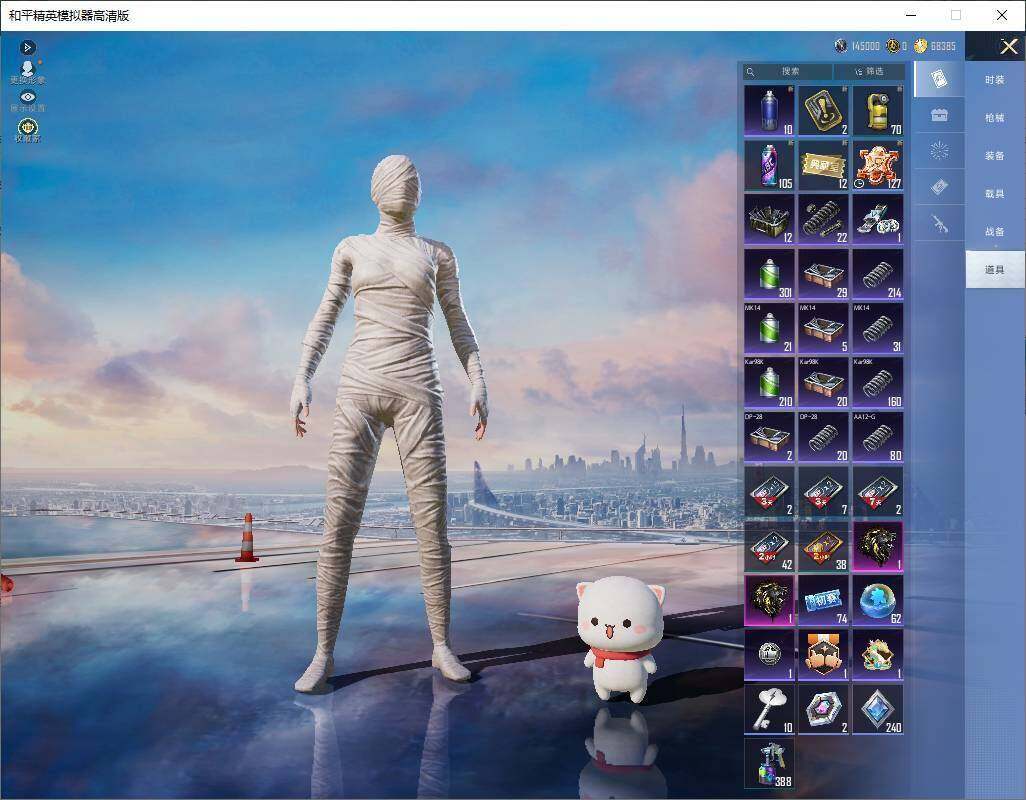The height and width of the screenshot is (800, 1026).
Task: Open the change appearance avatar button
Action: tap(27, 72)
